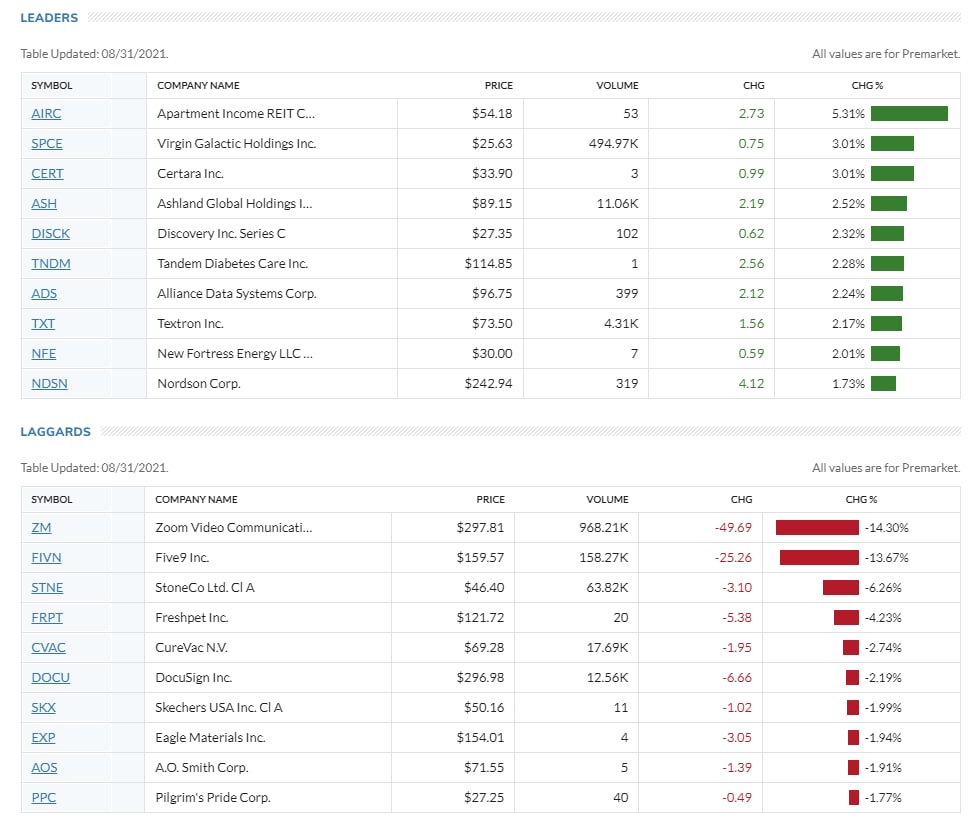Click the FIVN red -13.67% bar

coord(819,557)
